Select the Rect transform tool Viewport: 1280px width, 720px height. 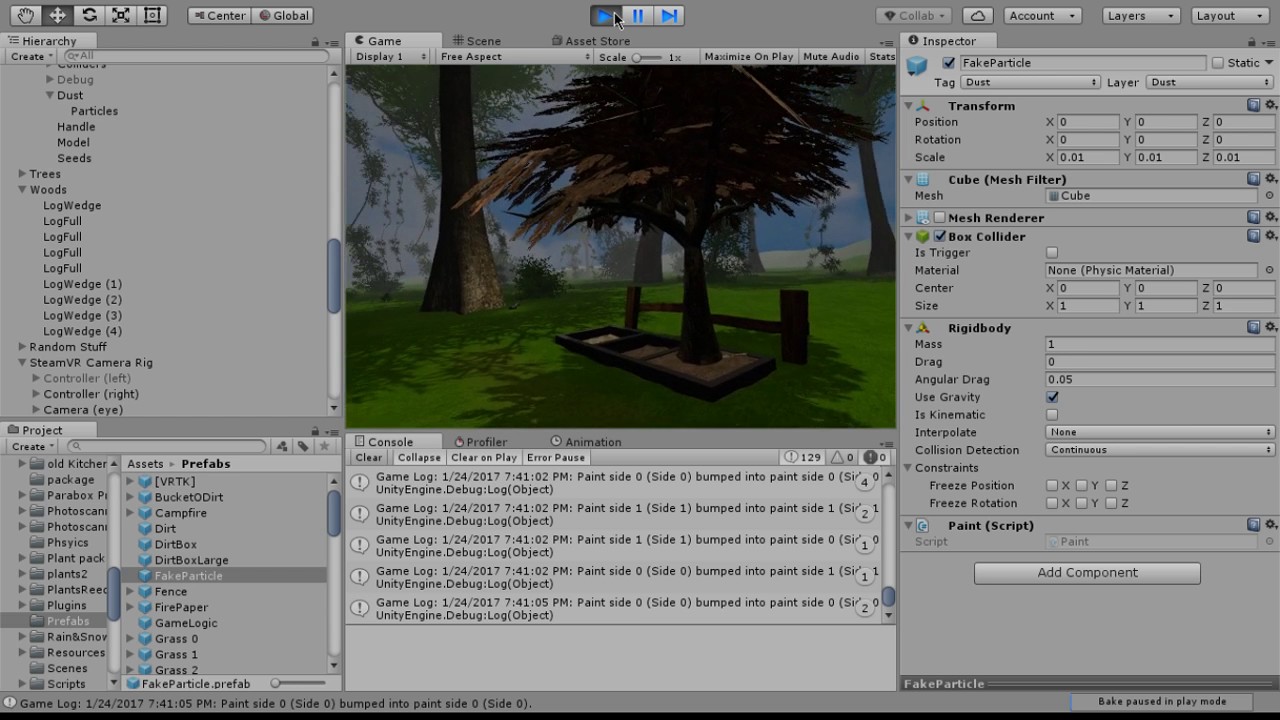point(152,15)
